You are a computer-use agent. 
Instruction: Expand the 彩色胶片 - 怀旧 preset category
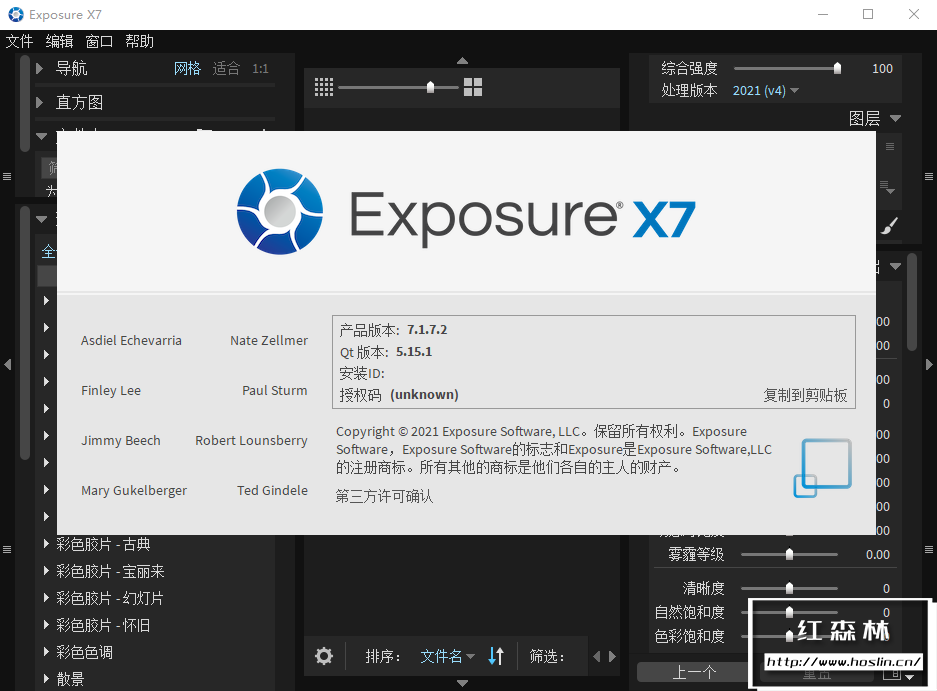tap(46, 625)
